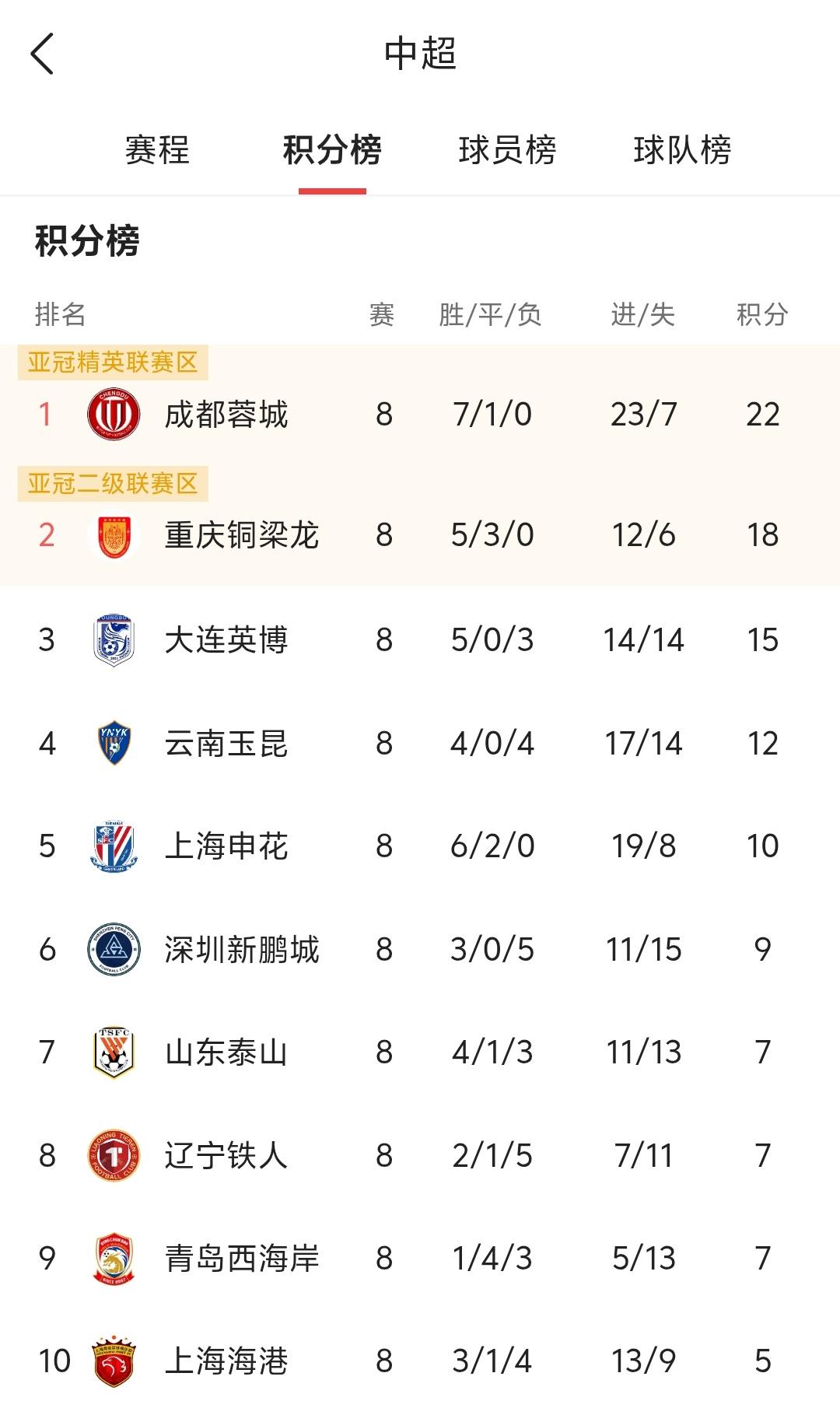This screenshot has width=840, height=1408.
Task: Tap the 青岛西海岸 club logo
Action: (x=114, y=1259)
